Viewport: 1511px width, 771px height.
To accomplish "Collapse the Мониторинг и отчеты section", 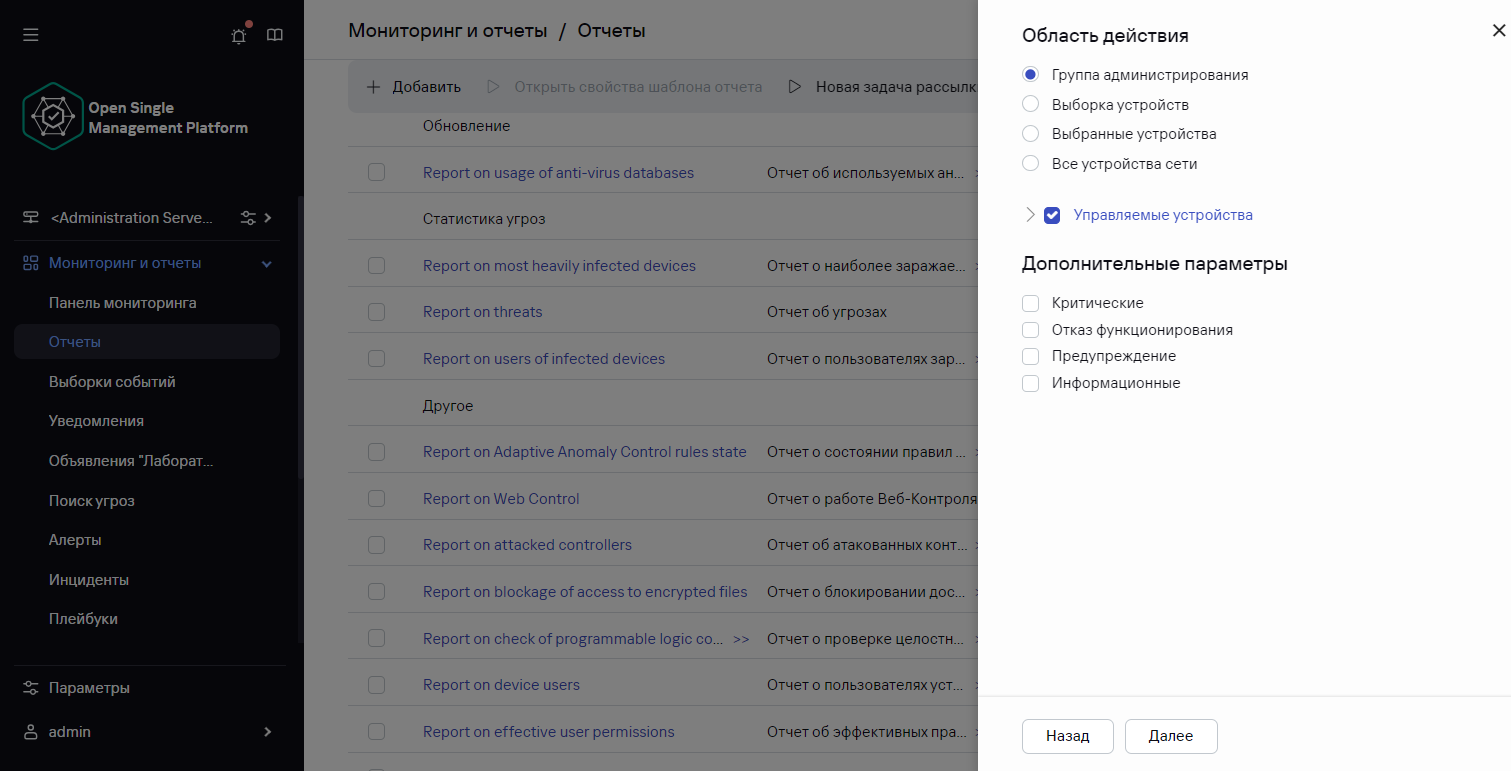I will [266, 264].
